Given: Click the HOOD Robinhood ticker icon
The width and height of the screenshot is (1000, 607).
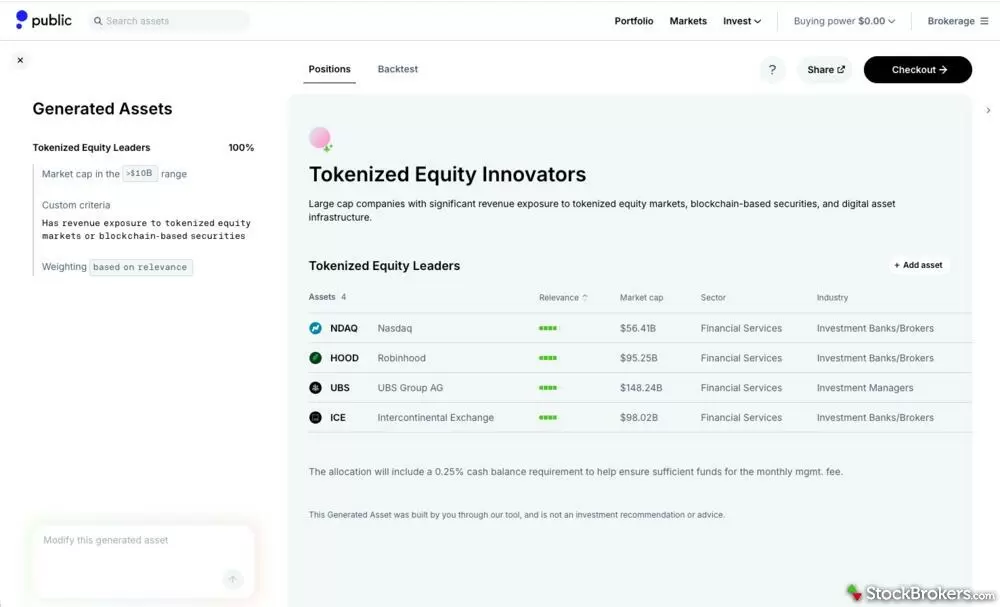Looking at the screenshot, I should (314, 357).
